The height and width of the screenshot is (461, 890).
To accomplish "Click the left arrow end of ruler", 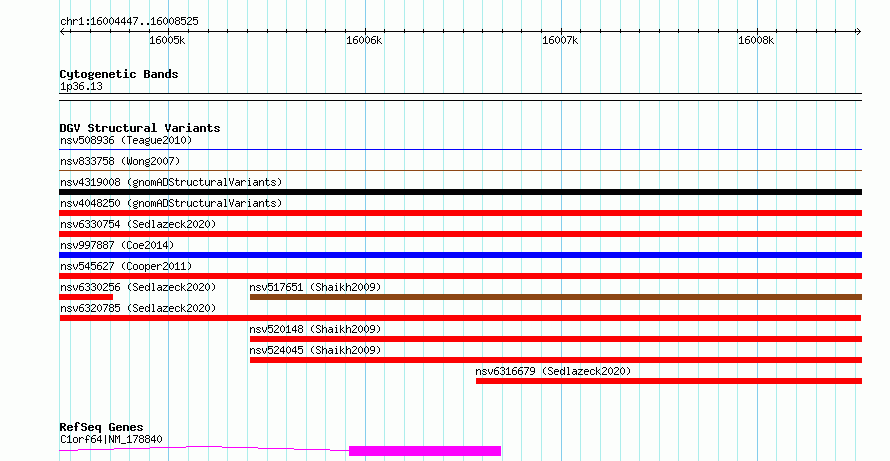I will (x=62, y=32).
